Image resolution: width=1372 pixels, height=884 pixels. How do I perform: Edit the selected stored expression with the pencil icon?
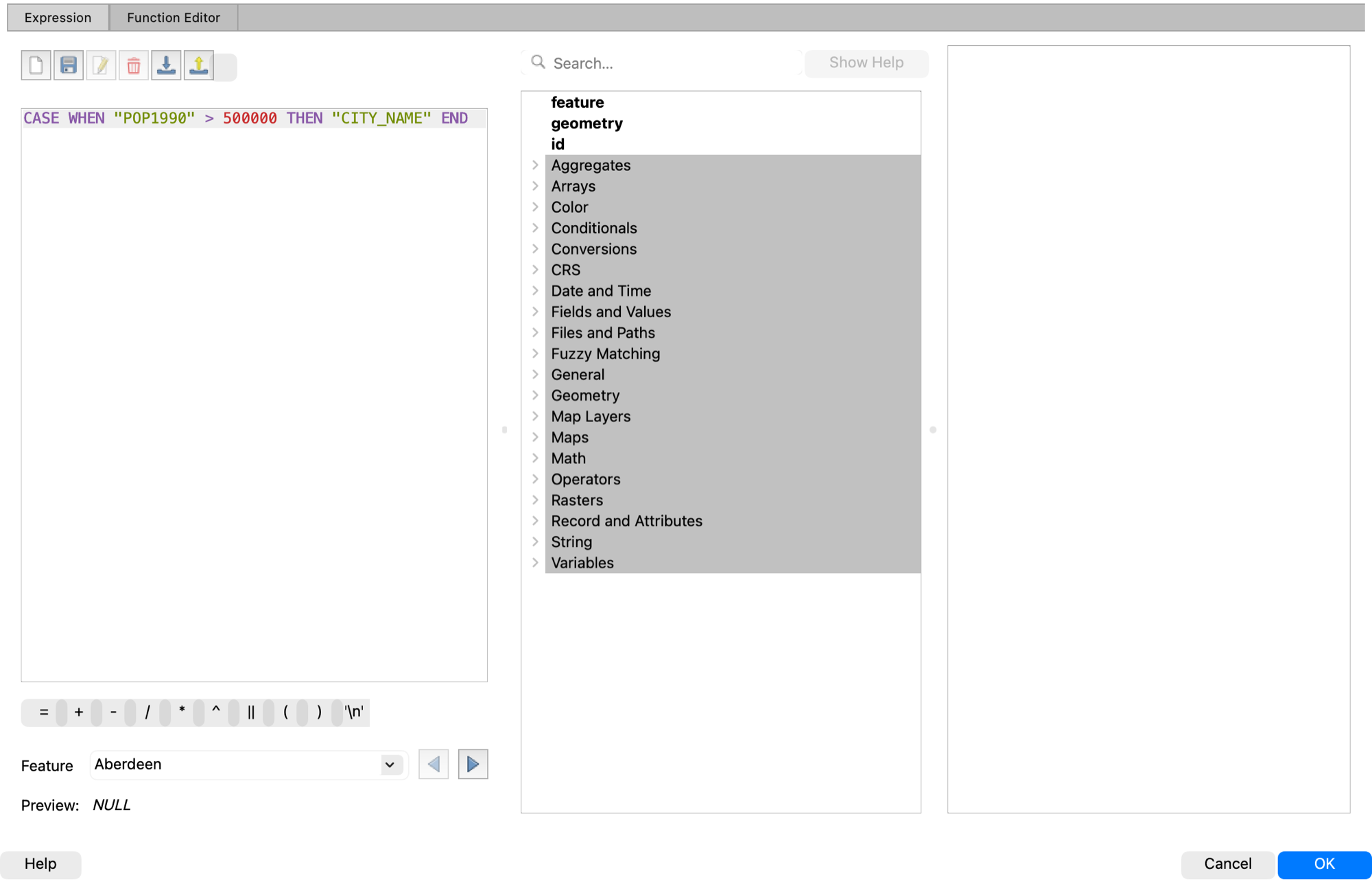pyautogui.click(x=101, y=66)
